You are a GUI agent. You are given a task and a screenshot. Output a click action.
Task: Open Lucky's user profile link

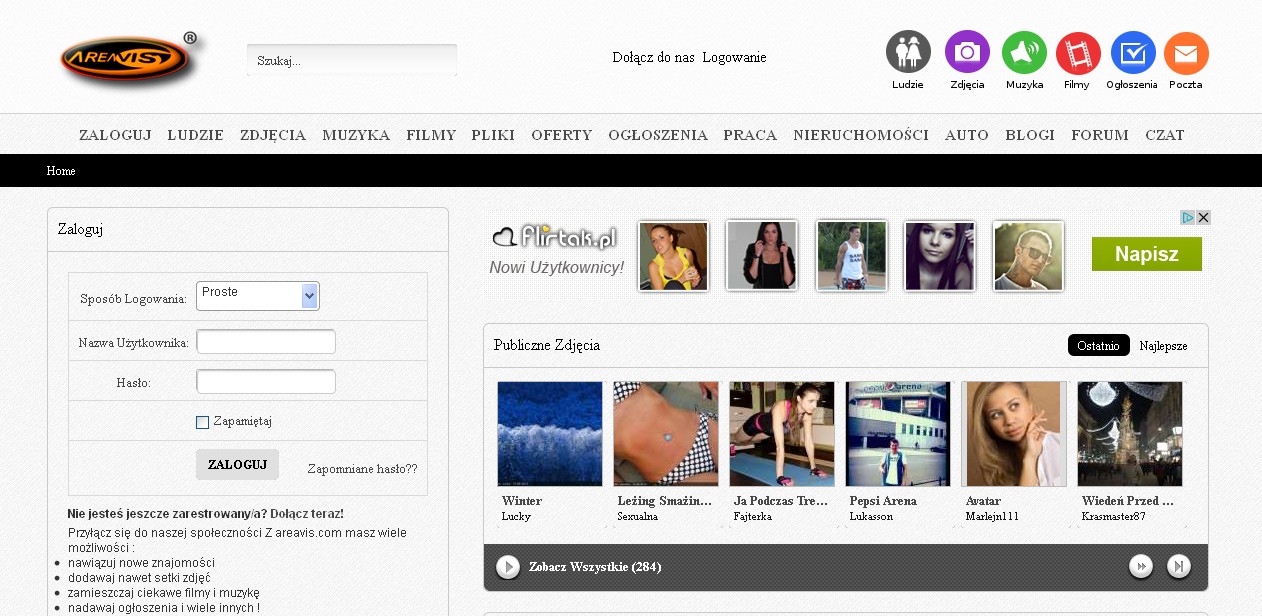[x=516, y=517]
